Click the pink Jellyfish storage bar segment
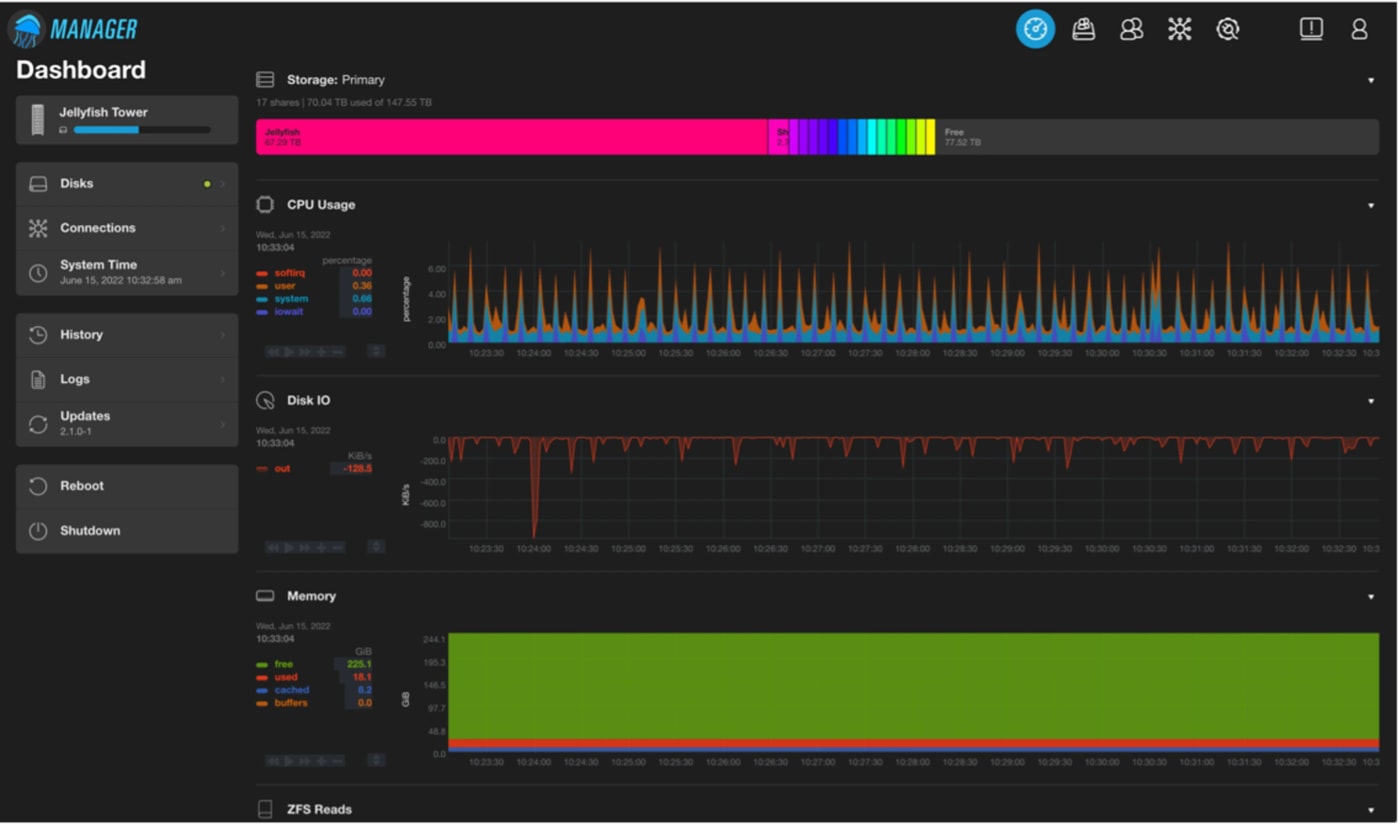Image resolution: width=1400 pixels, height=825 pixels. pos(510,137)
